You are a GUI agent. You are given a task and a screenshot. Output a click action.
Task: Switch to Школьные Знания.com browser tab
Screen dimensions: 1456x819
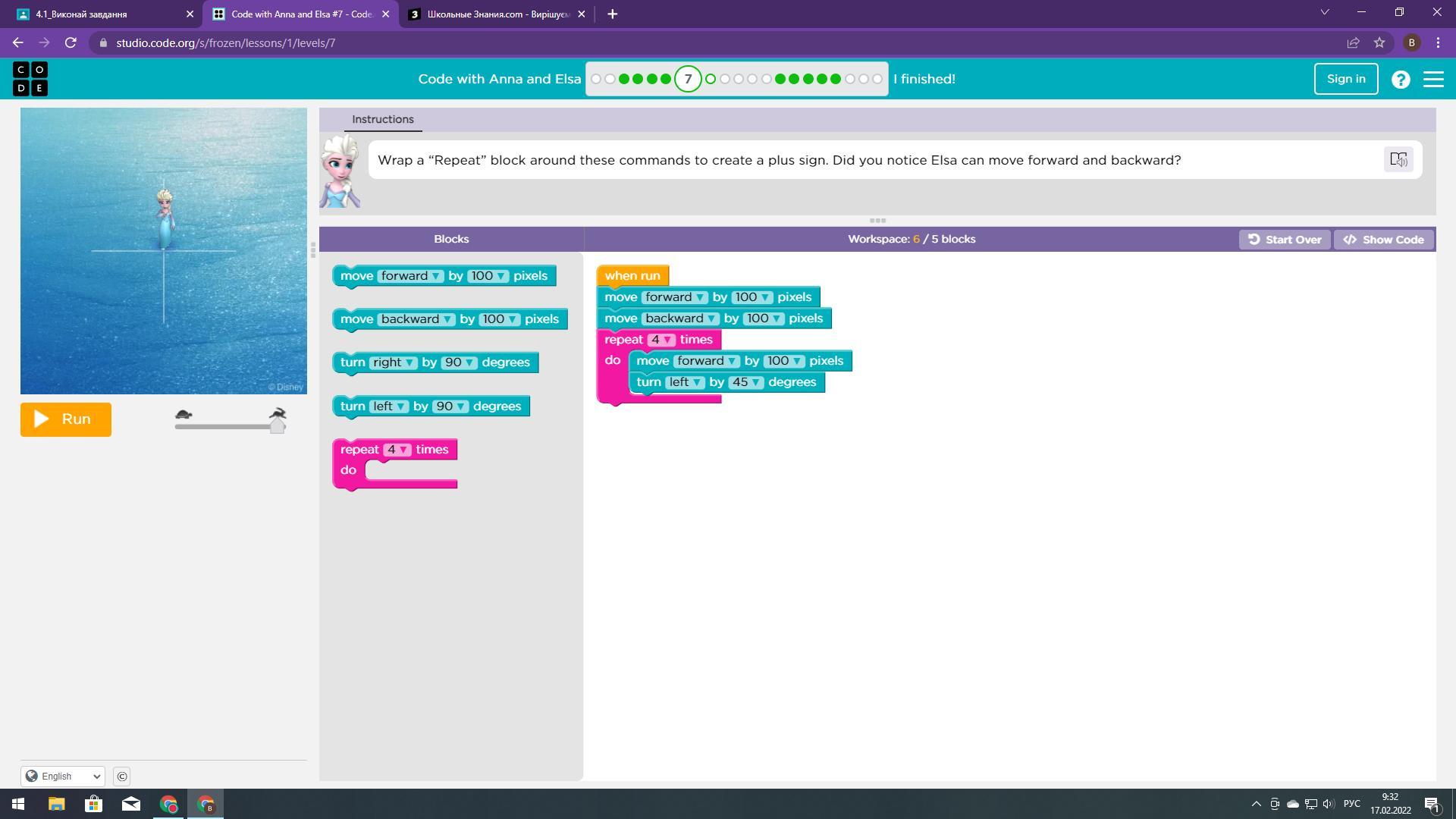coord(498,14)
